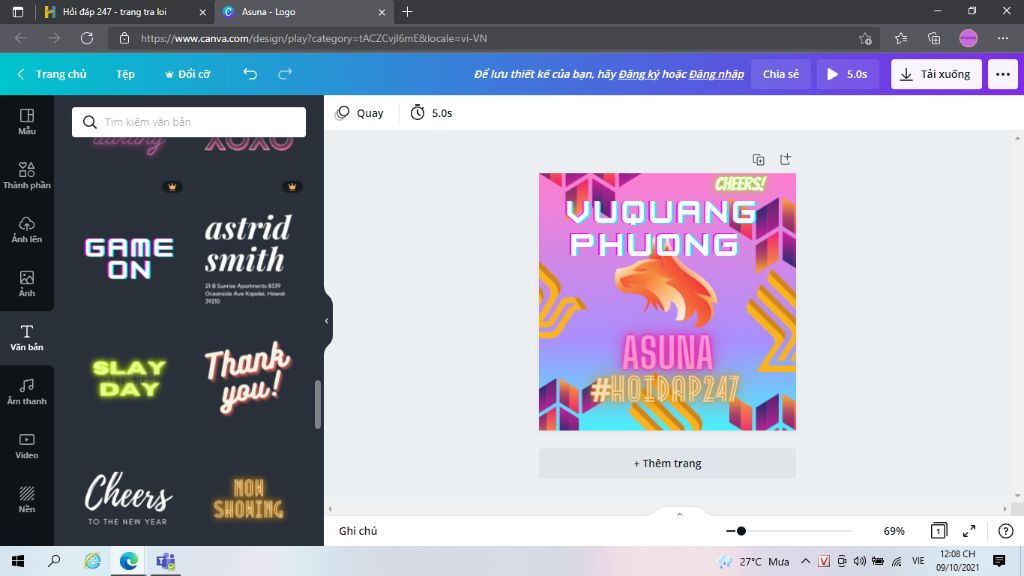This screenshot has height=576, width=1024.
Task: Add a new page with the plus-page icon
Action: pos(786,159)
